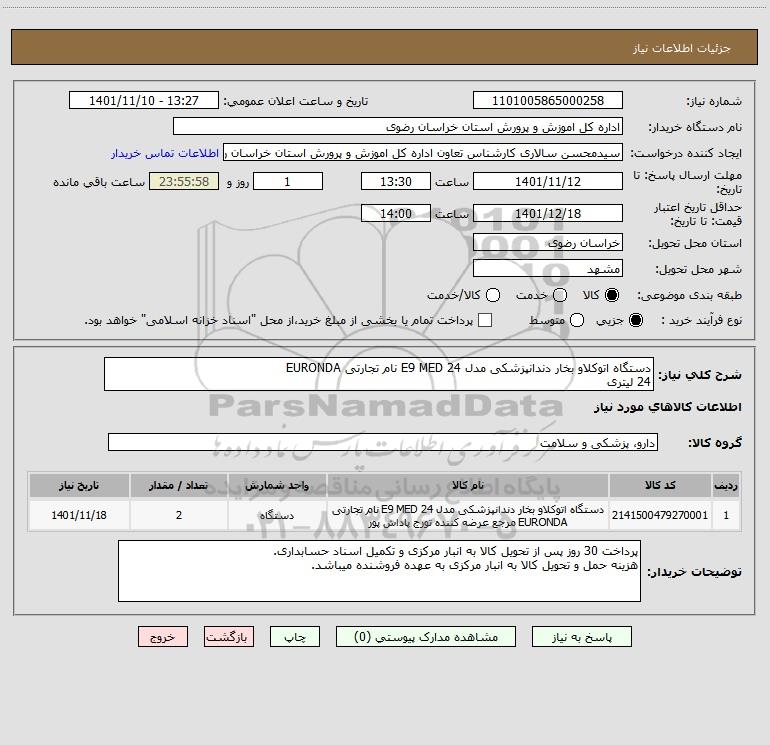The height and width of the screenshot is (745, 770).
Task: Select the جزیی purchase type radio
Action: pos(636,320)
